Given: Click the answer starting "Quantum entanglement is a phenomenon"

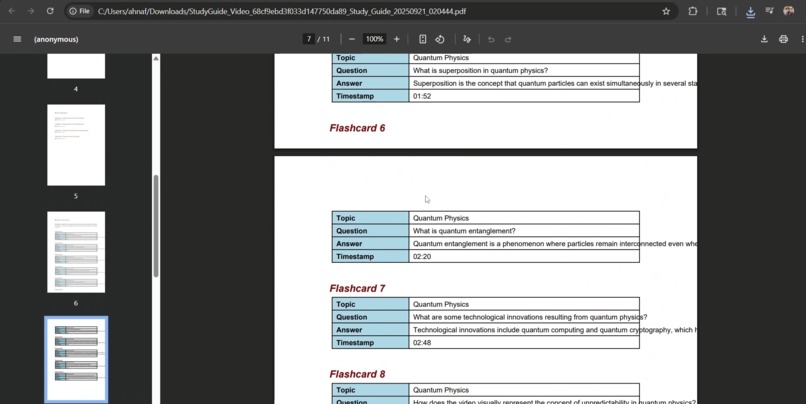Looking at the screenshot, I should click(x=555, y=244).
